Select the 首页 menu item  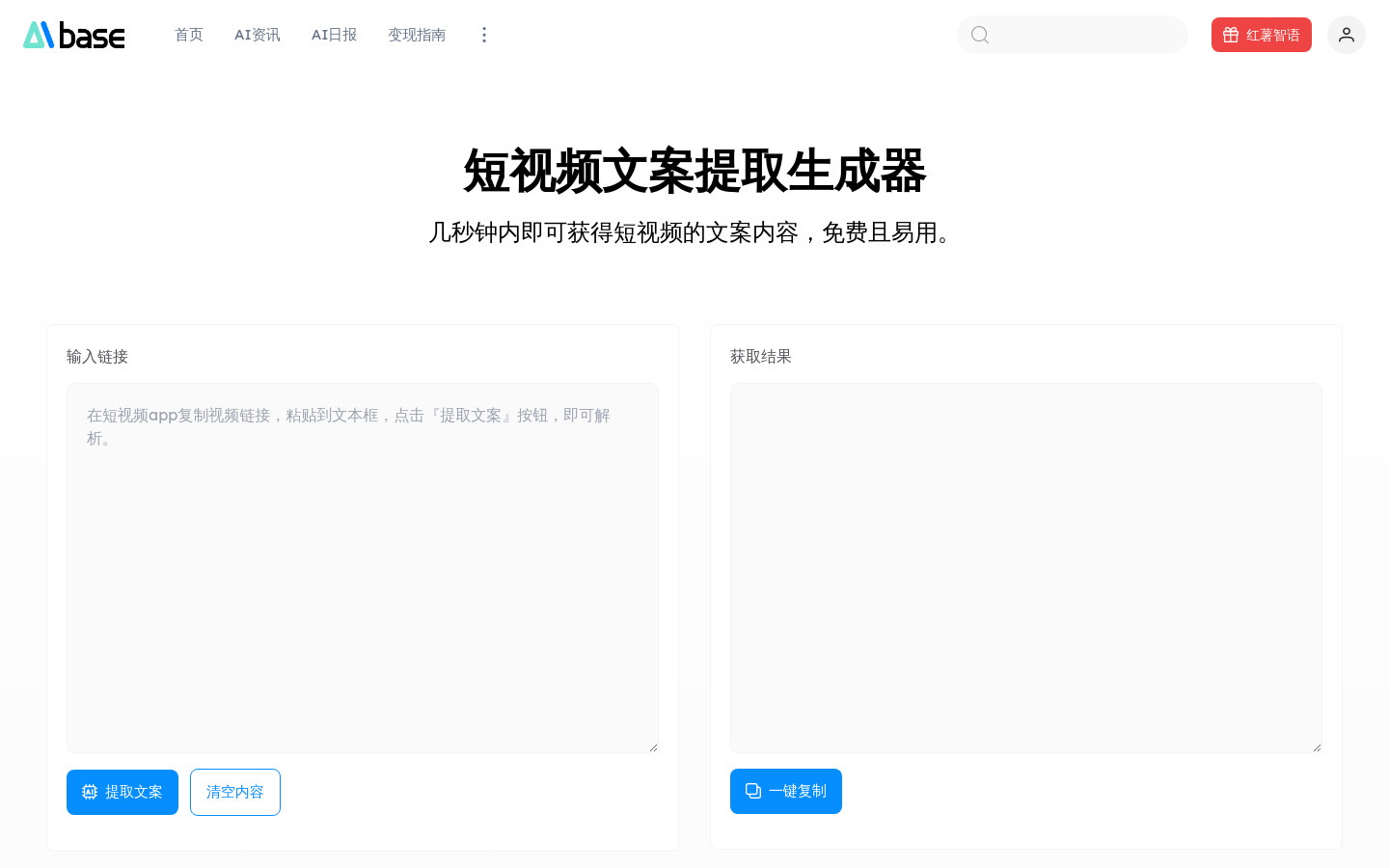tap(189, 35)
